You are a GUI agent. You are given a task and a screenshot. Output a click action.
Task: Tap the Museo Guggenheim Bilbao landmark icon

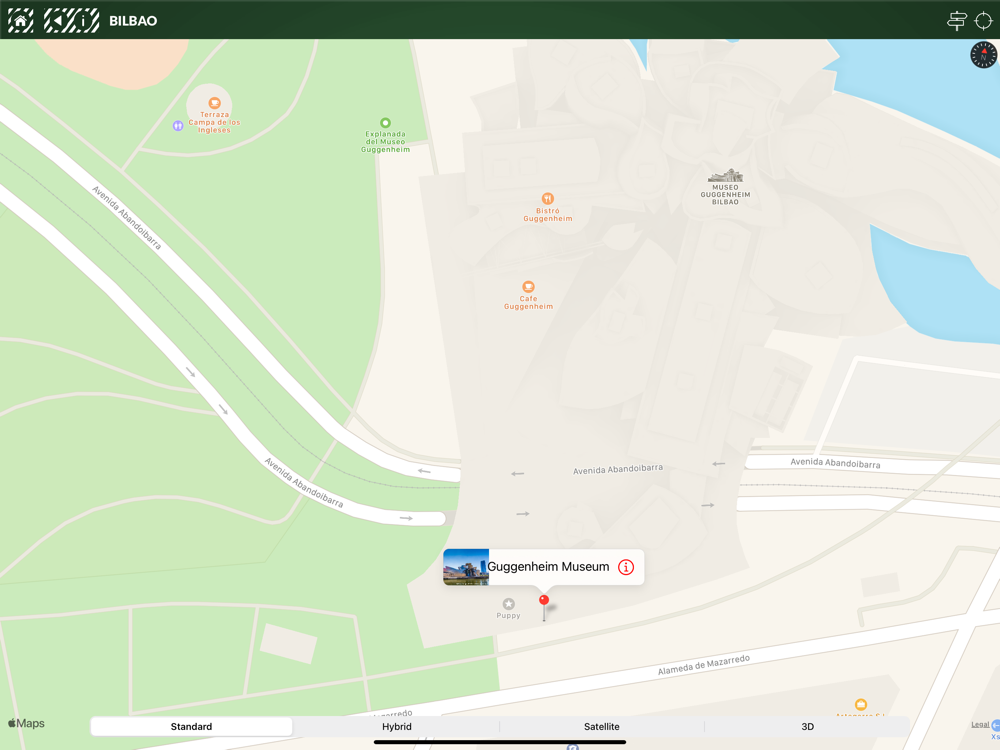pyautogui.click(x=726, y=176)
